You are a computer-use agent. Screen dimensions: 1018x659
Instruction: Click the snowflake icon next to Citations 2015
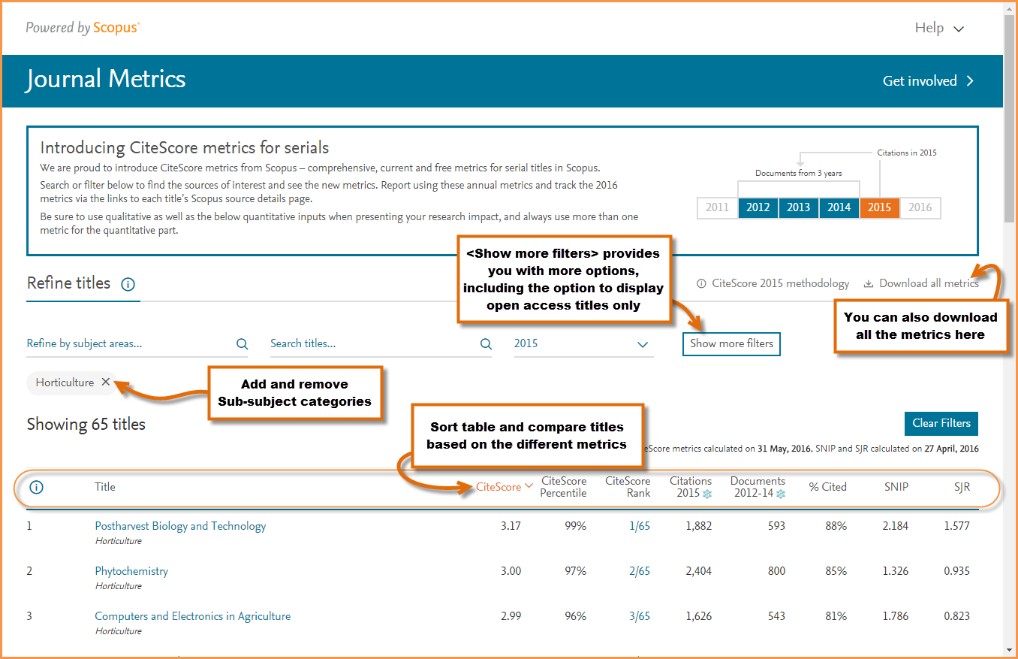tap(707, 494)
